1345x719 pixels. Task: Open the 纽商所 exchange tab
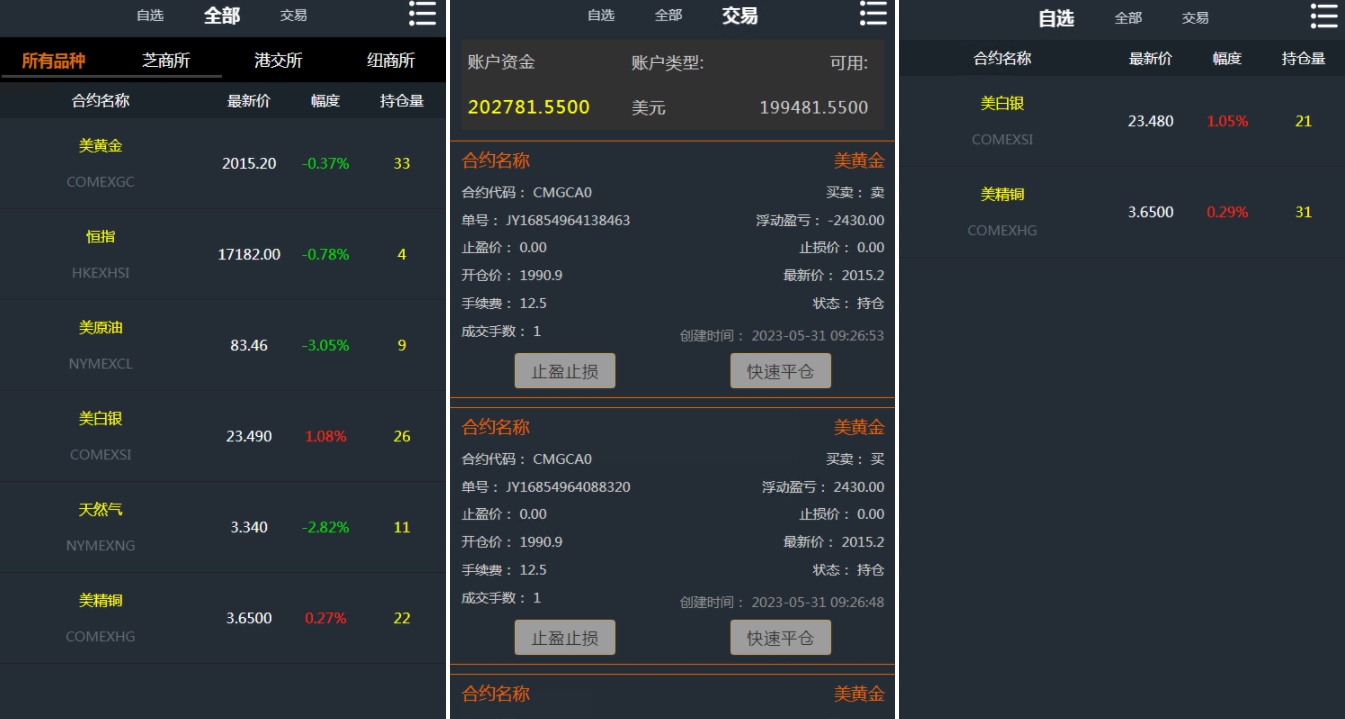389,60
